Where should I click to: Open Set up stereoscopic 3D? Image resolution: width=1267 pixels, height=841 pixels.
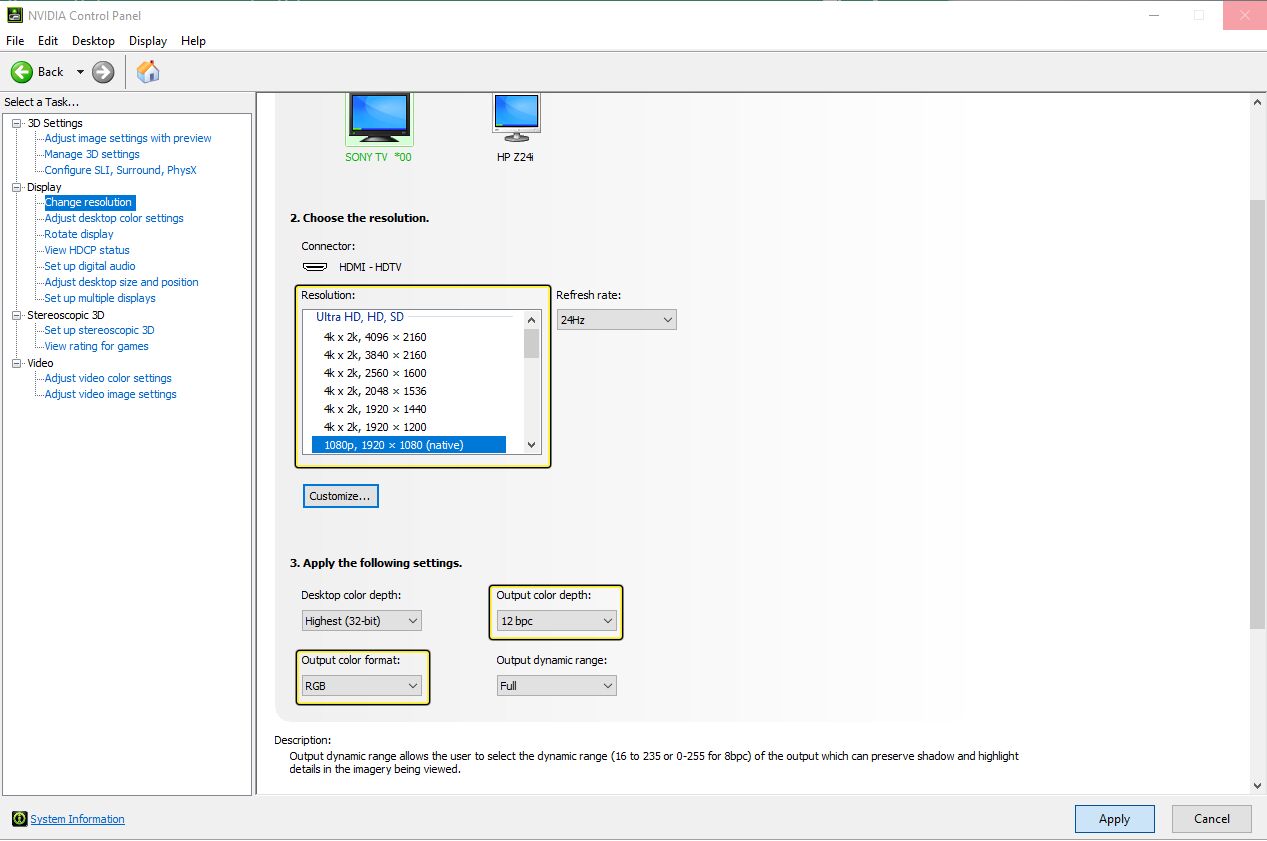click(x=99, y=330)
